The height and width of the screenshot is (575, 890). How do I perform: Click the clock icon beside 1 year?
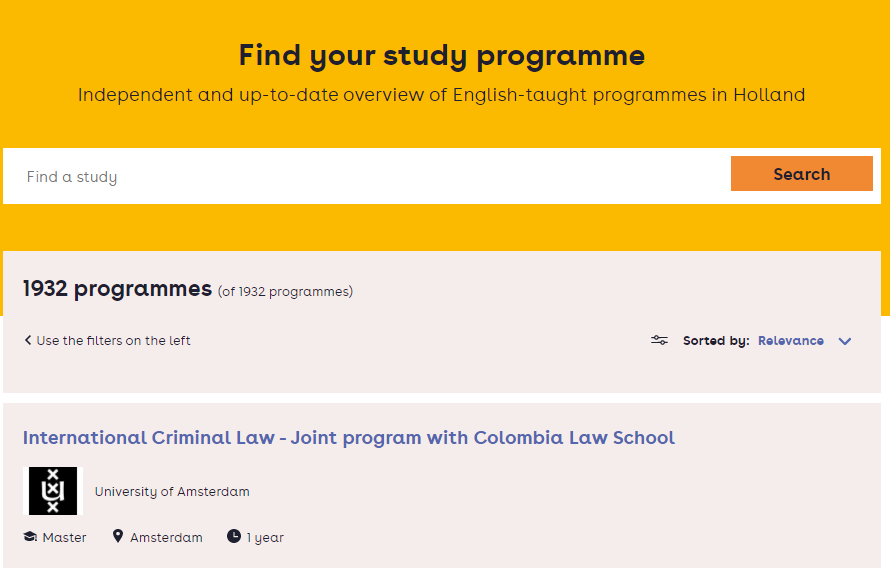click(234, 536)
